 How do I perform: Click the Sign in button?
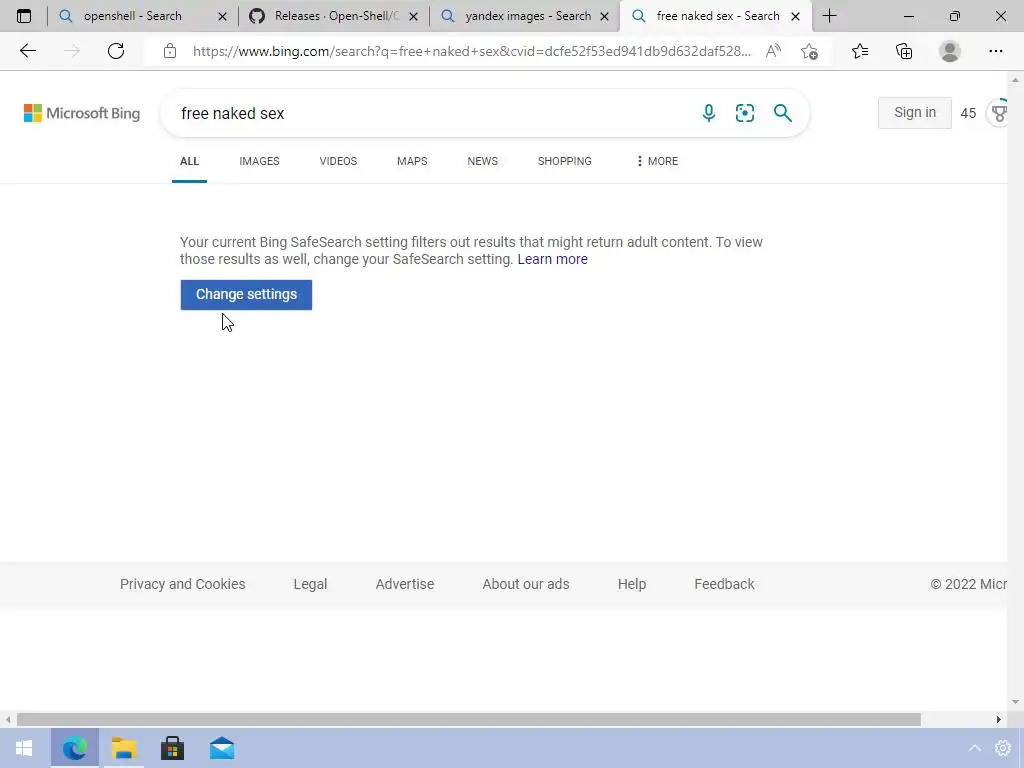click(x=914, y=112)
